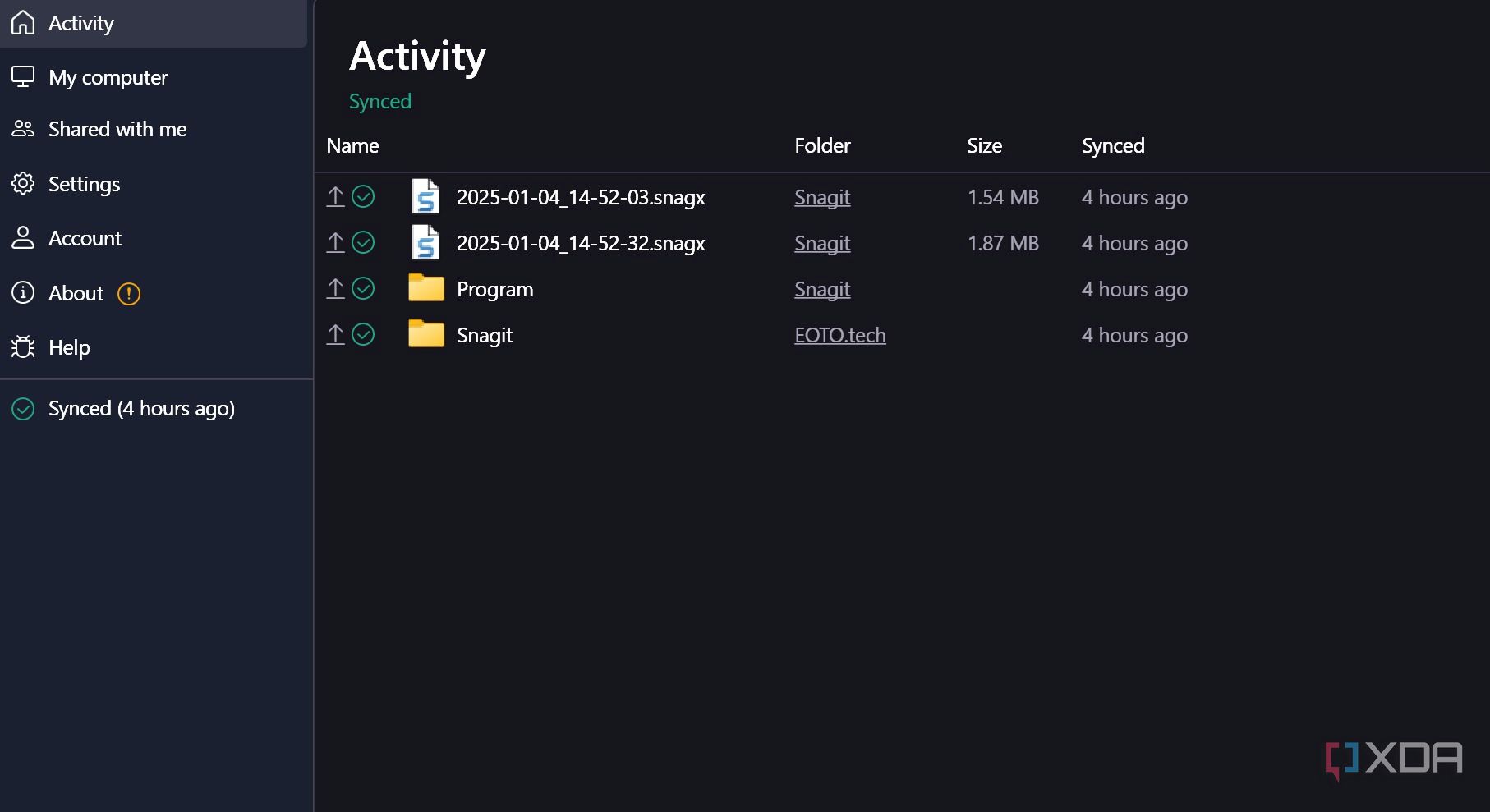Click the Program folder icon

(x=425, y=288)
